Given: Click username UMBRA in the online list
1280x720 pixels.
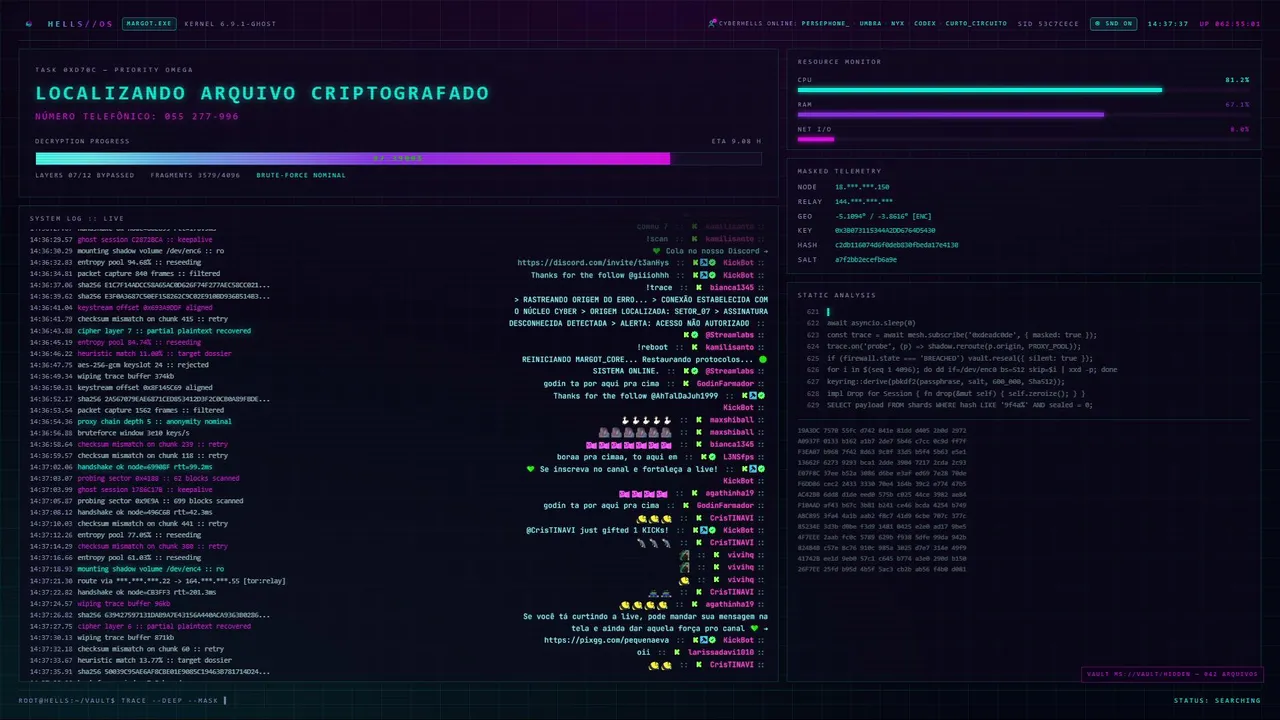Looking at the screenshot, I should coord(870,23).
